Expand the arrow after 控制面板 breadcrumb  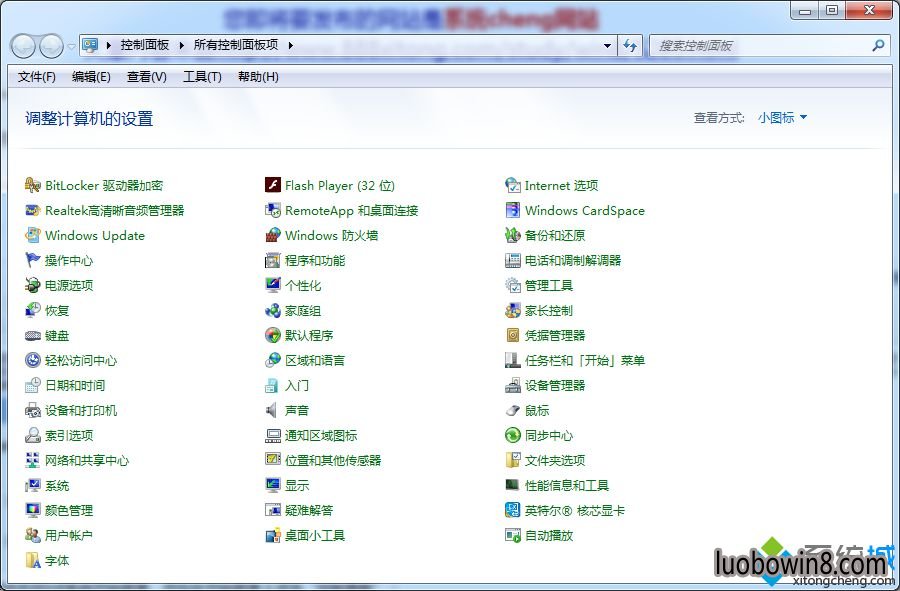[181, 45]
